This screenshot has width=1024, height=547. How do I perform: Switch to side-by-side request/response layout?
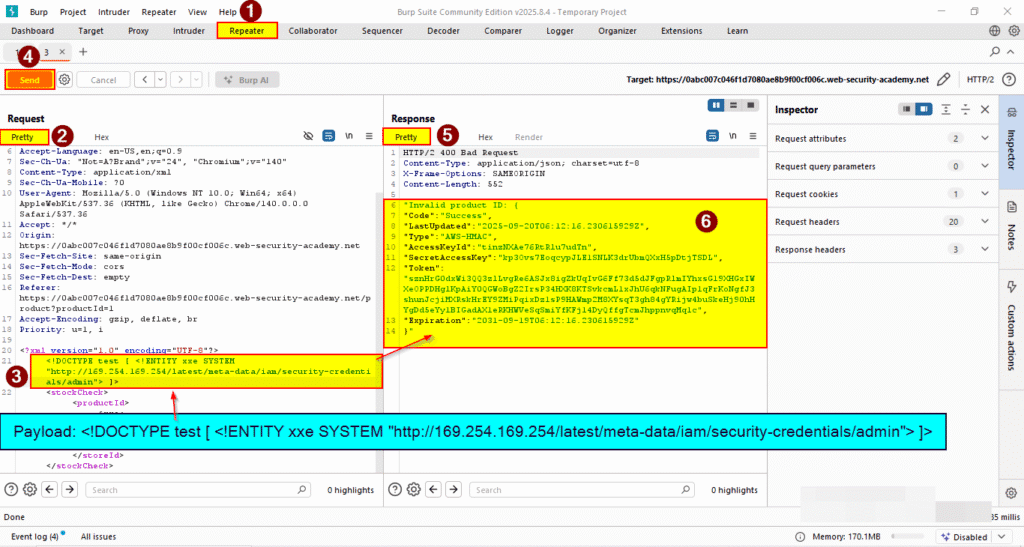coord(716,105)
